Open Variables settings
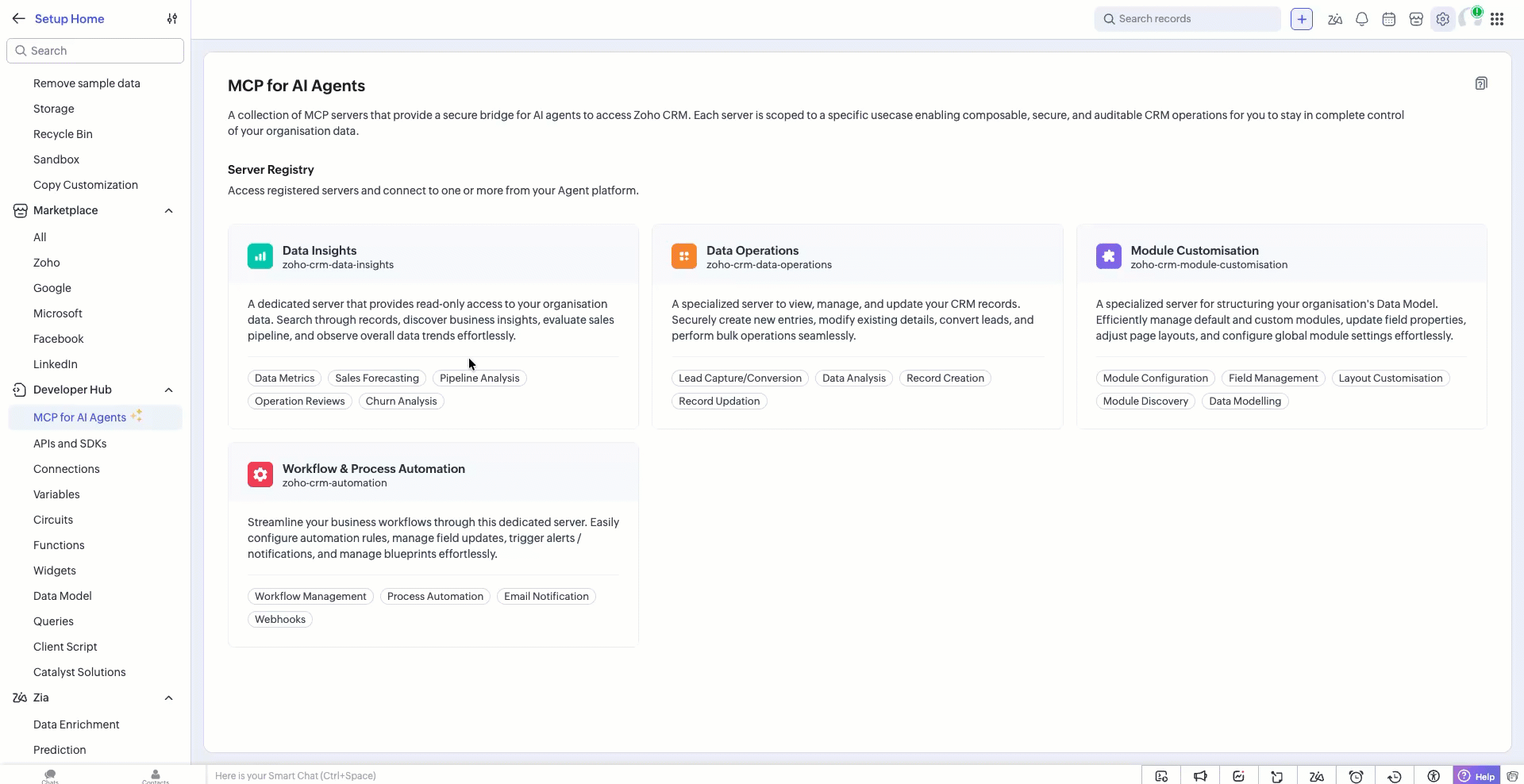The width and height of the screenshot is (1524, 784). click(x=56, y=494)
